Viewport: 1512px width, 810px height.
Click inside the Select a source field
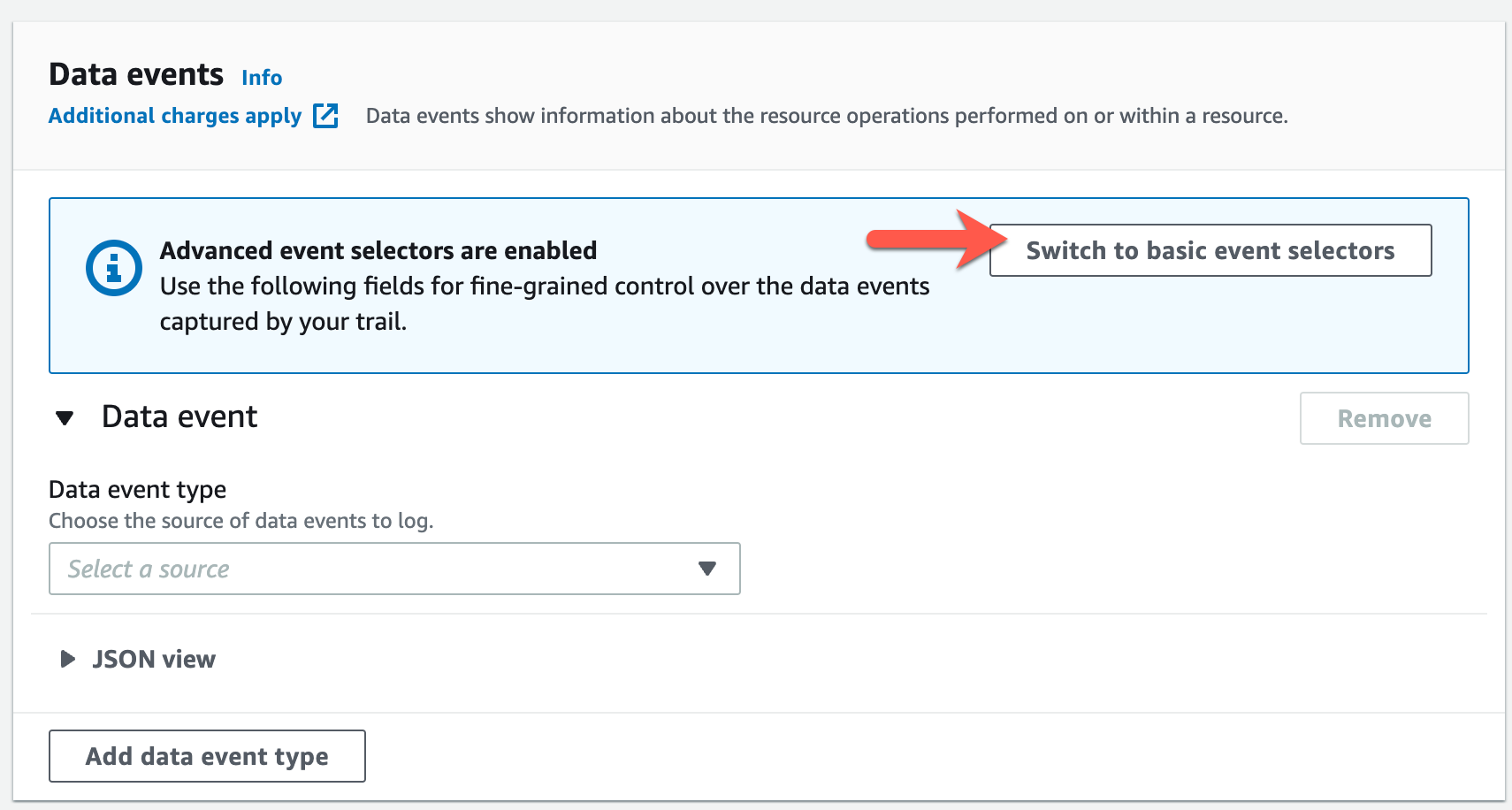354,569
